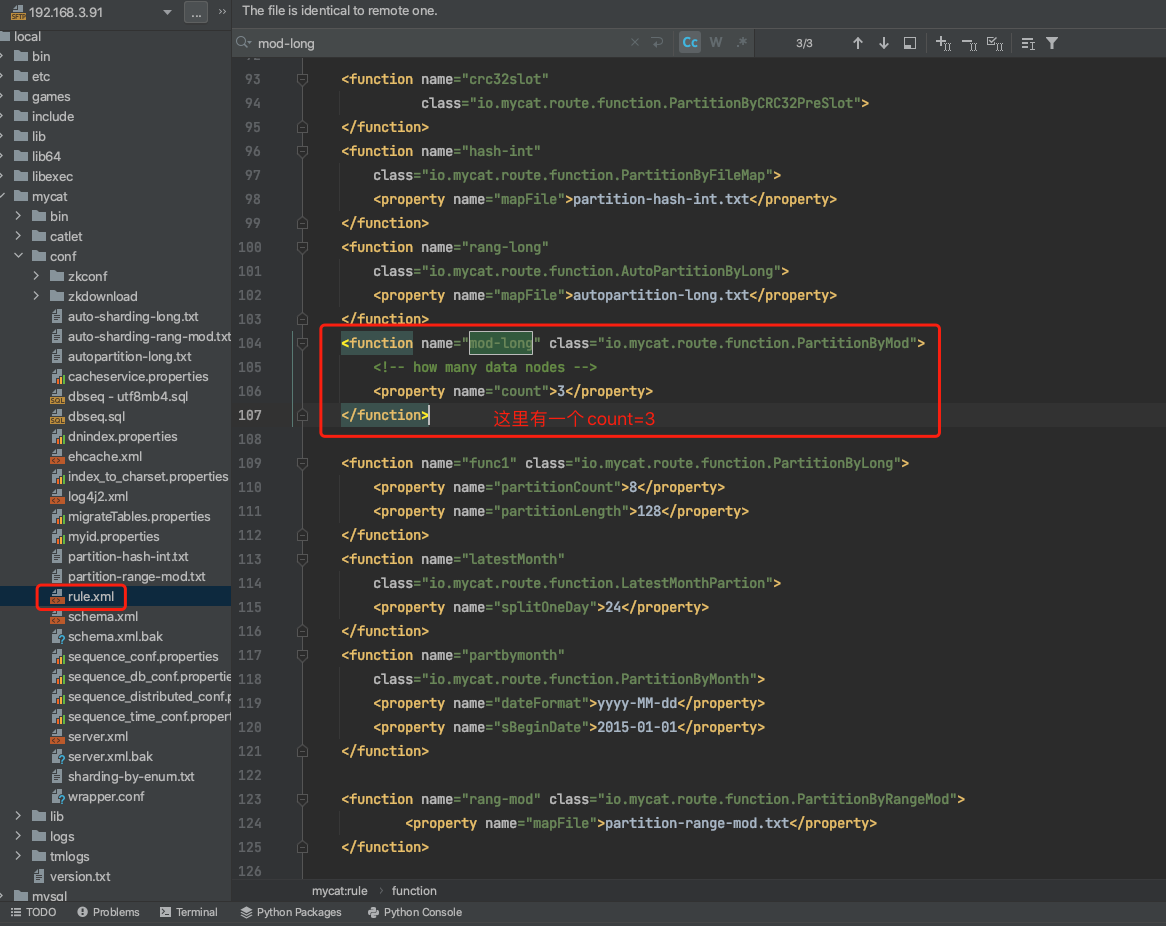The width and height of the screenshot is (1166, 926).
Task: Toggle Words search option
Action: point(716,43)
